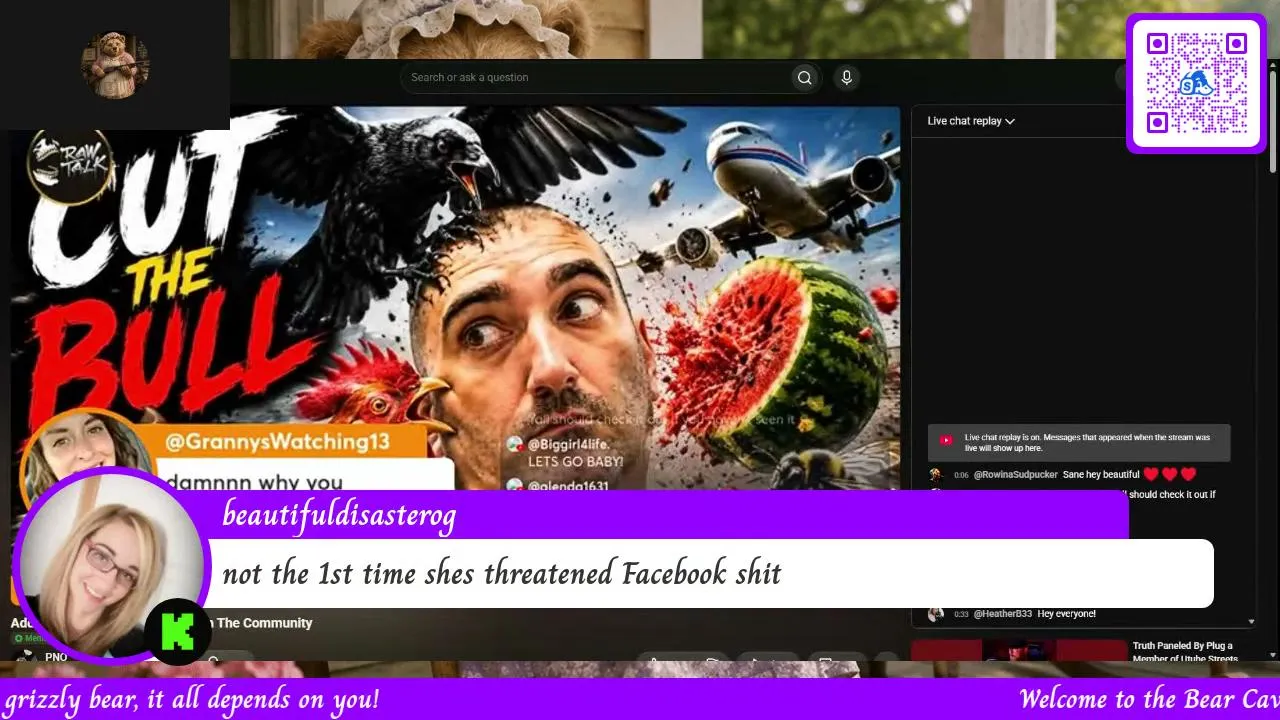Expand the Live chat replay dropdown
This screenshot has width=1280, height=720.
tap(970, 121)
